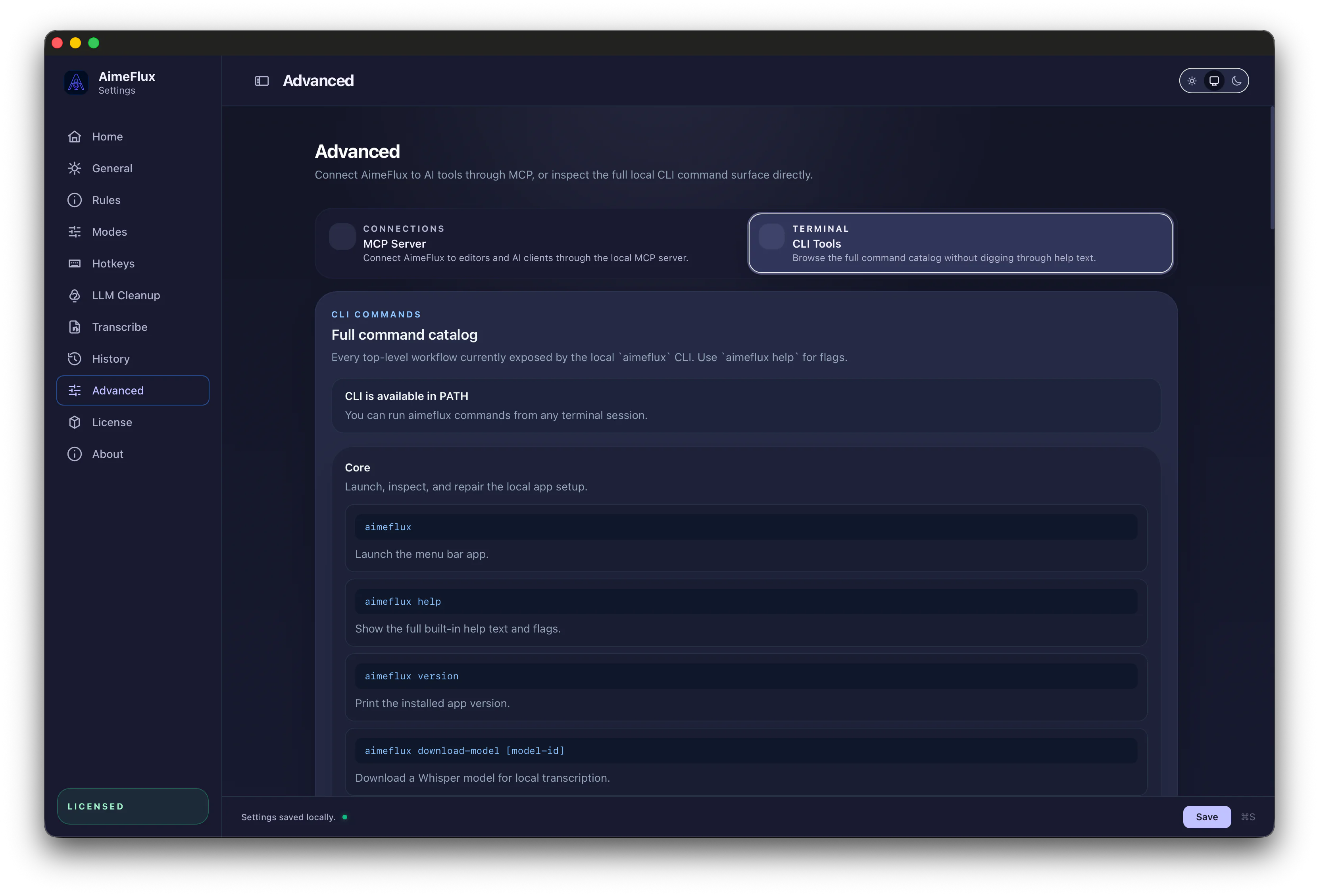The image size is (1319, 896).
Task: Click the 'aimeflux version' command
Action: coord(746,677)
